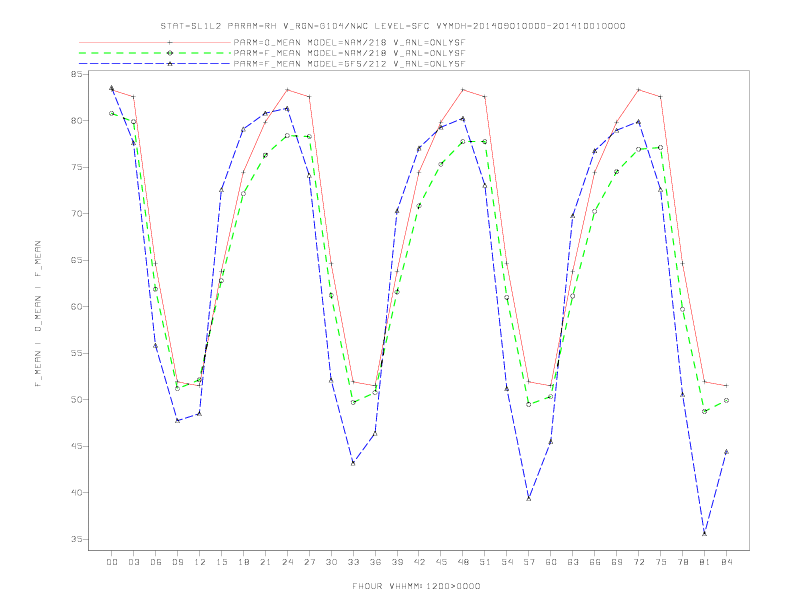792x612 pixels.
Task: Click the x-axis tick label 54
Action: pos(507,562)
